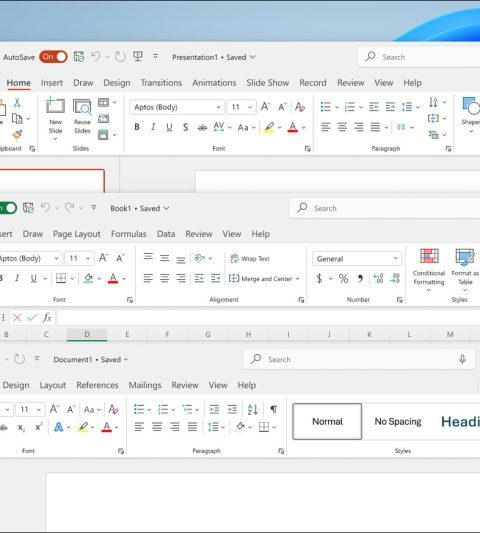The image size is (480, 533).
Task: Click Wrap Text in Excel
Action: [x=250, y=259]
